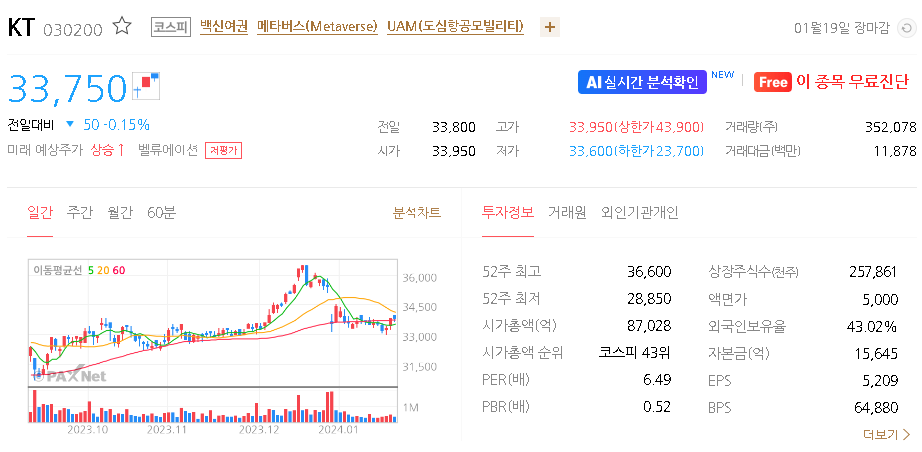Open the 메타버스(Metaverse) theme link
Image resolution: width=922 pixels, height=452 pixels.
[x=318, y=26]
